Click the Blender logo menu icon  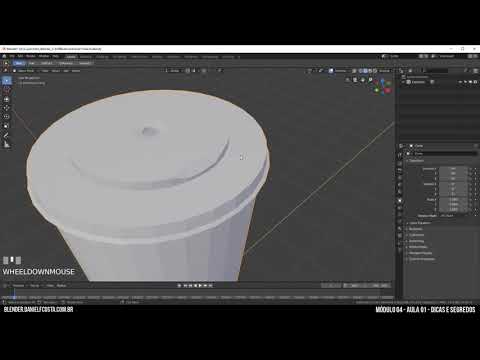4,56
